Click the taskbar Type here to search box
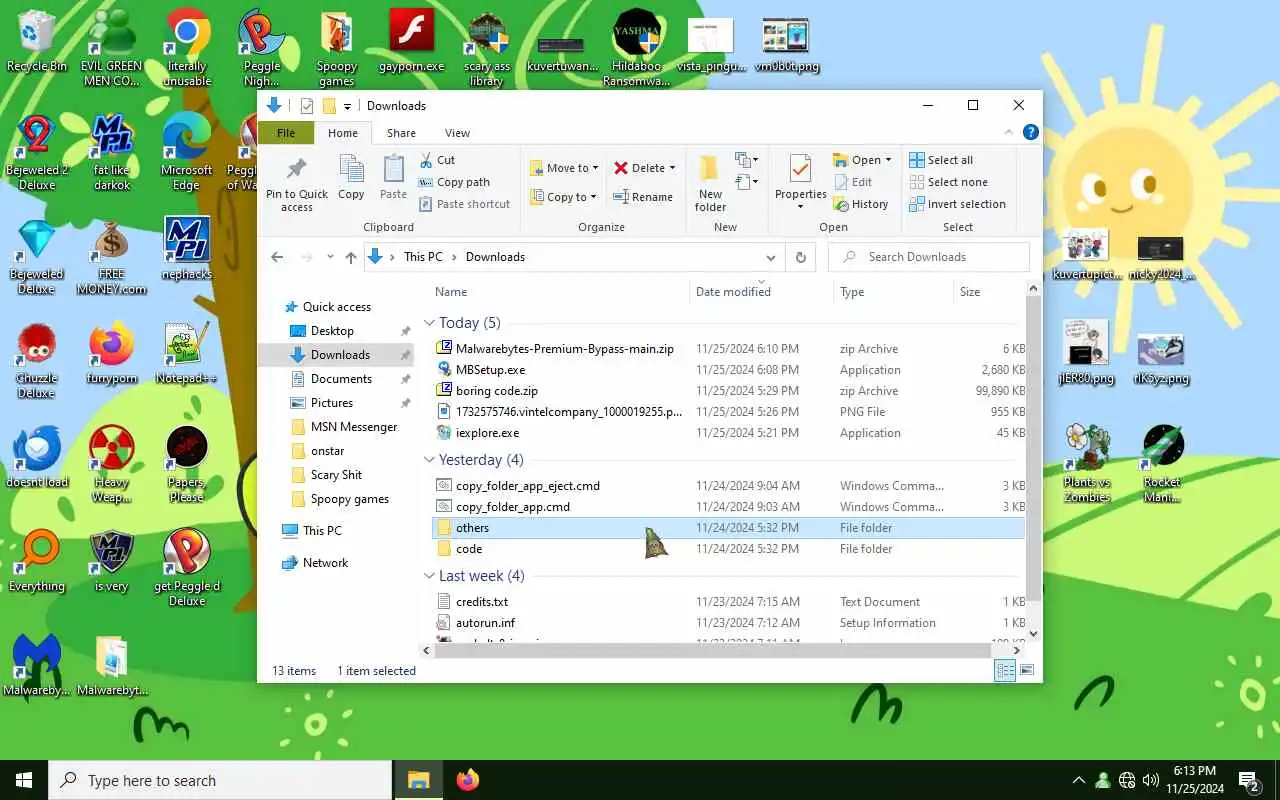Viewport: 1280px width, 800px height. click(x=220, y=780)
